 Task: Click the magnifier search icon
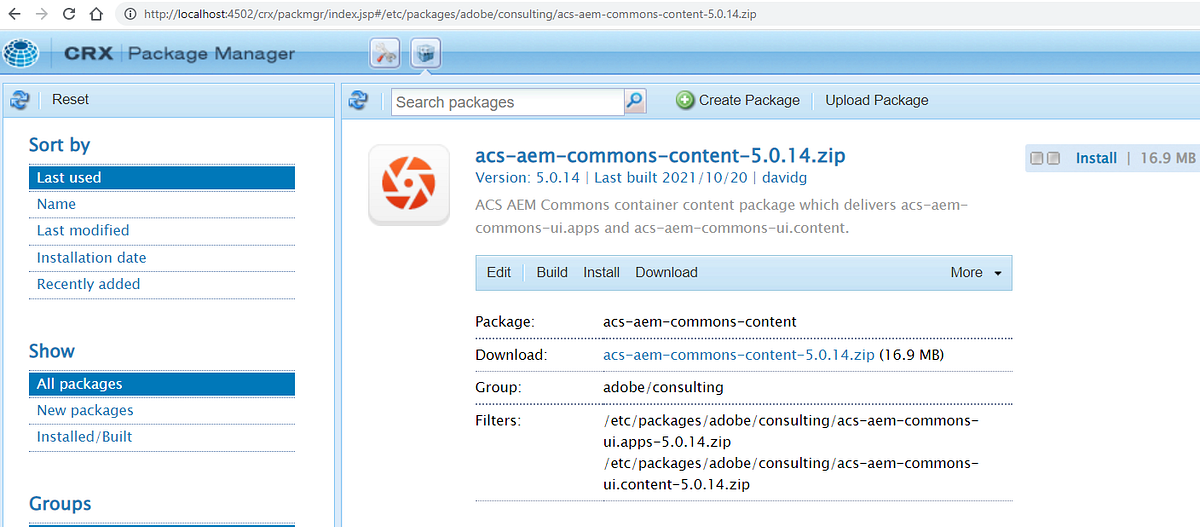(635, 101)
